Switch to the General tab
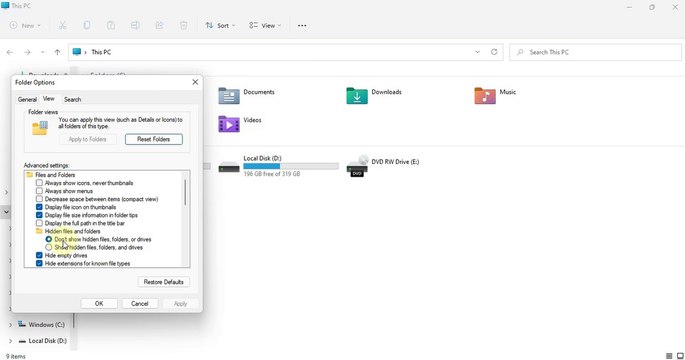This screenshot has height=360, width=685. pos(27,100)
